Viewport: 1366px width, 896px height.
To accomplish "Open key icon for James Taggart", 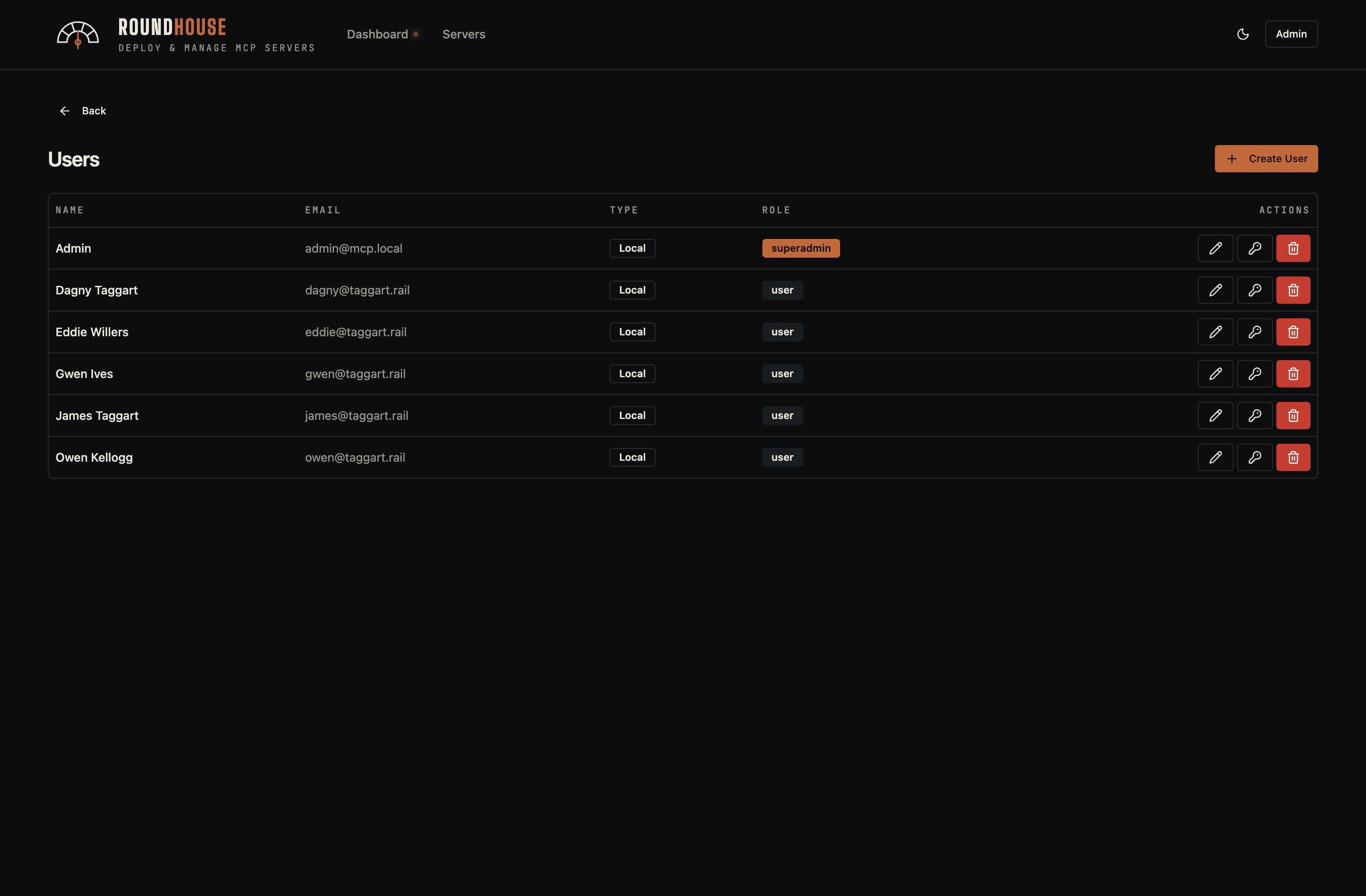I will [x=1255, y=416].
